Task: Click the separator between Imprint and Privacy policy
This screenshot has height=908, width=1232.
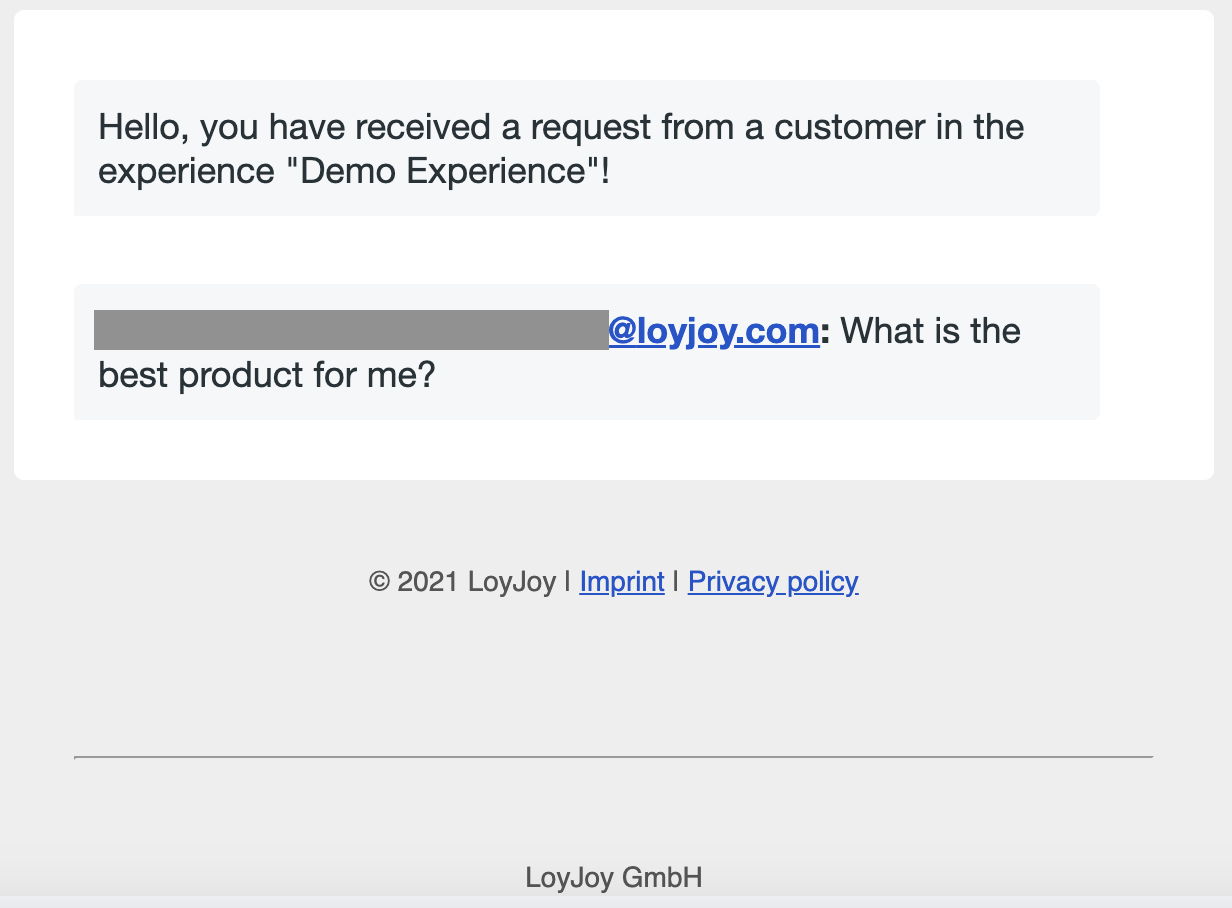Action: point(677,582)
